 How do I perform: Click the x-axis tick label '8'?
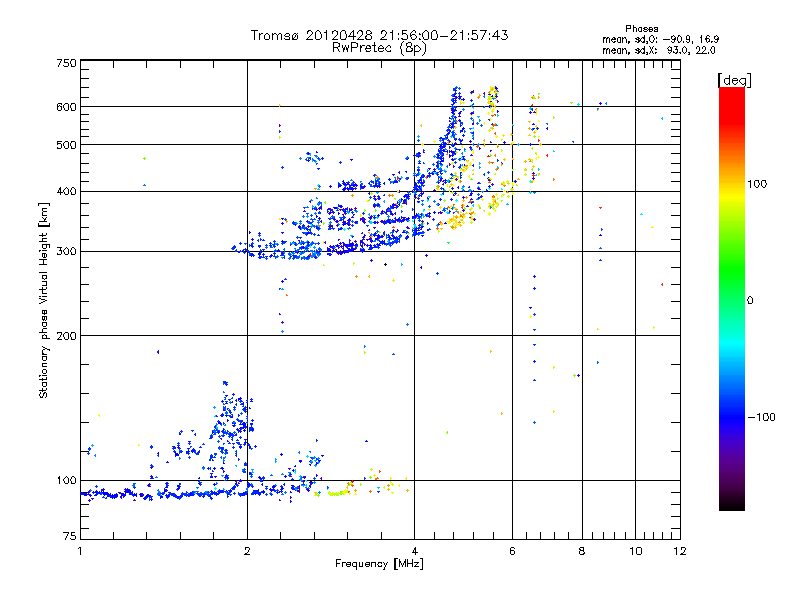(582, 551)
